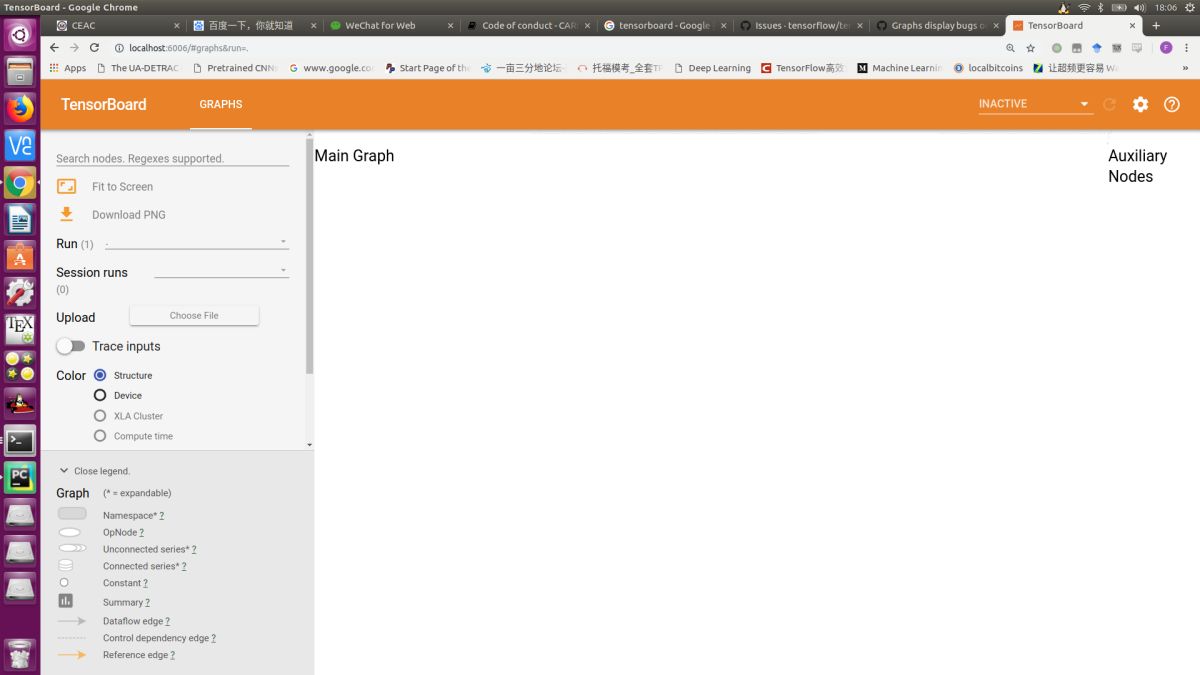This screenshot has height=675, width=1200.
Task: Click the Choose File upload button
Action: pos(194,315)
